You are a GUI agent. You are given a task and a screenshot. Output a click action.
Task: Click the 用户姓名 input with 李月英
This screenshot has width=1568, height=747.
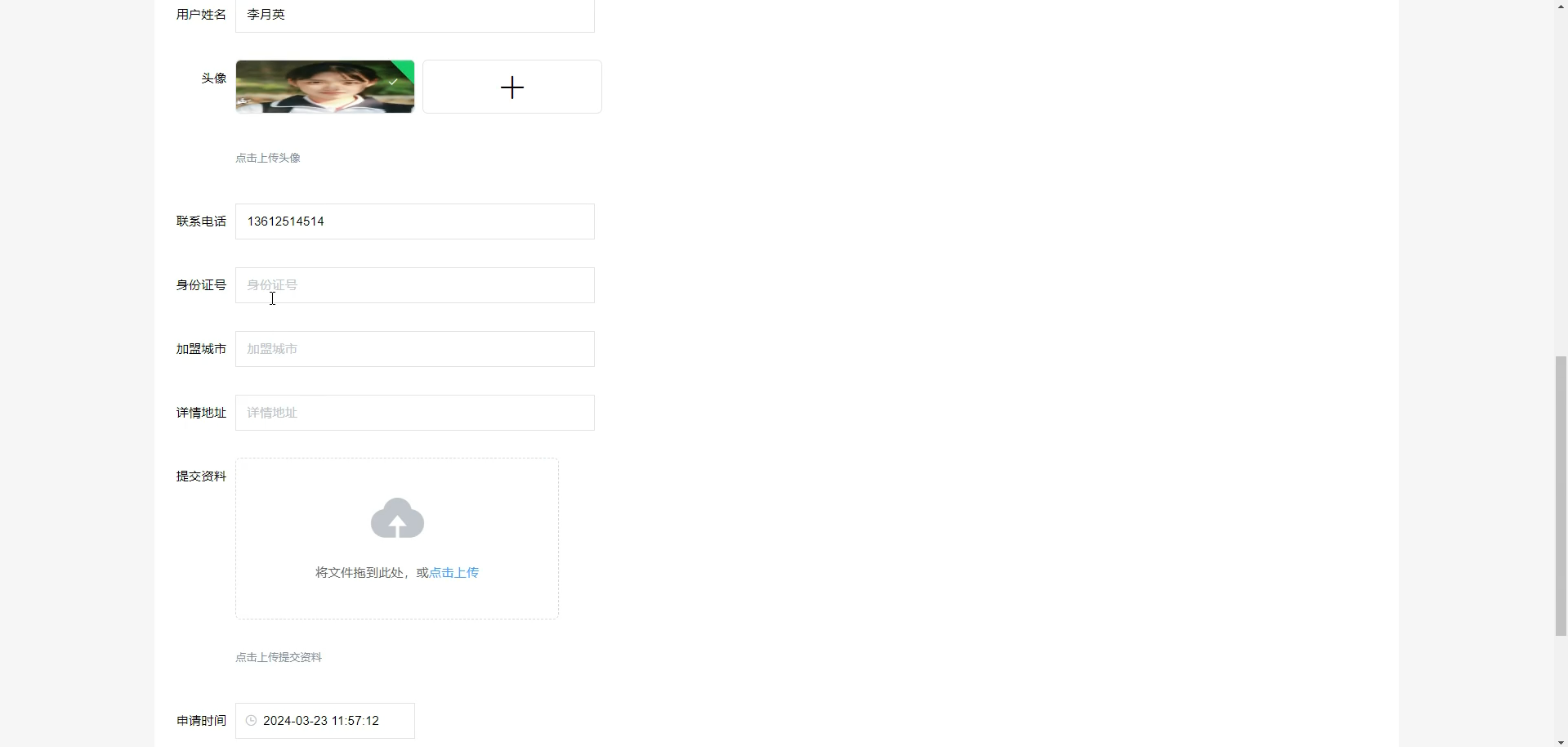(x=415, y=15)
